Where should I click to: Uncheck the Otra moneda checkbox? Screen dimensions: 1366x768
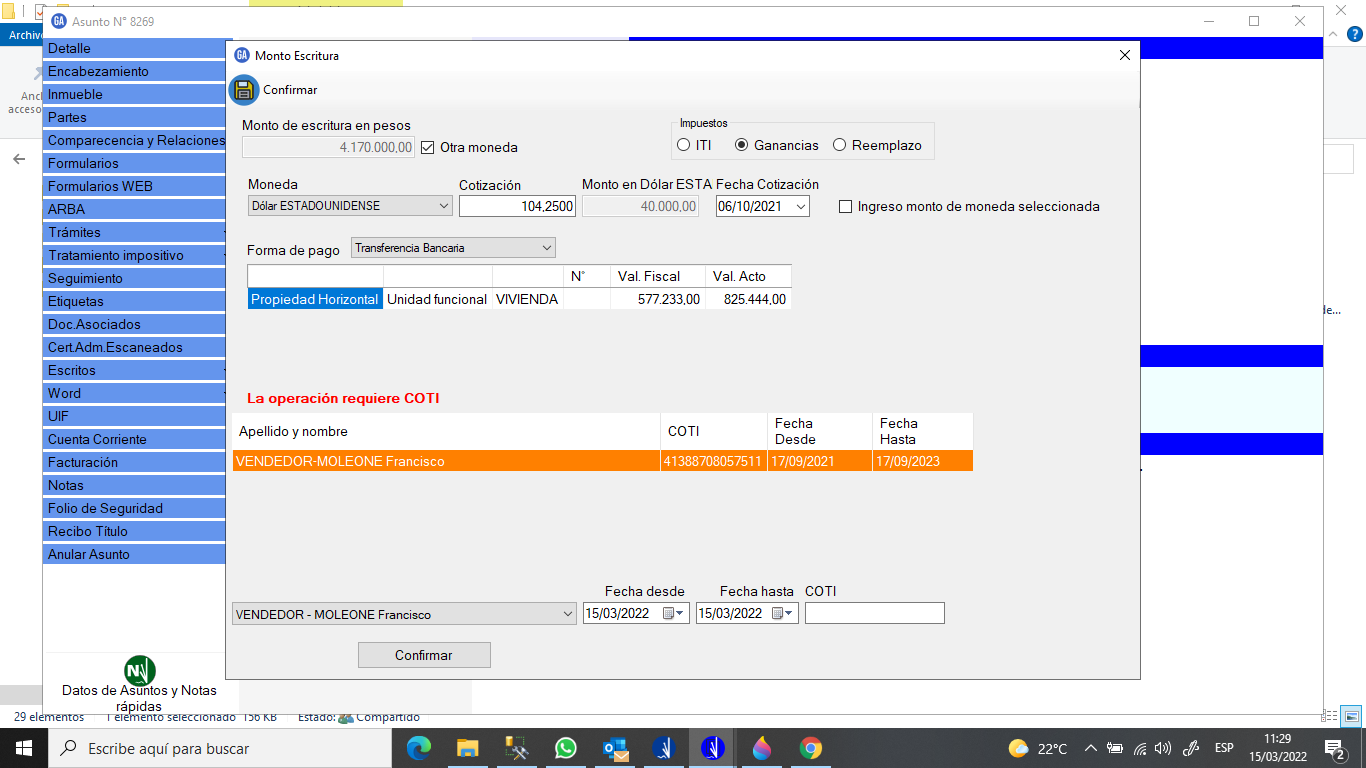(428, 147)
